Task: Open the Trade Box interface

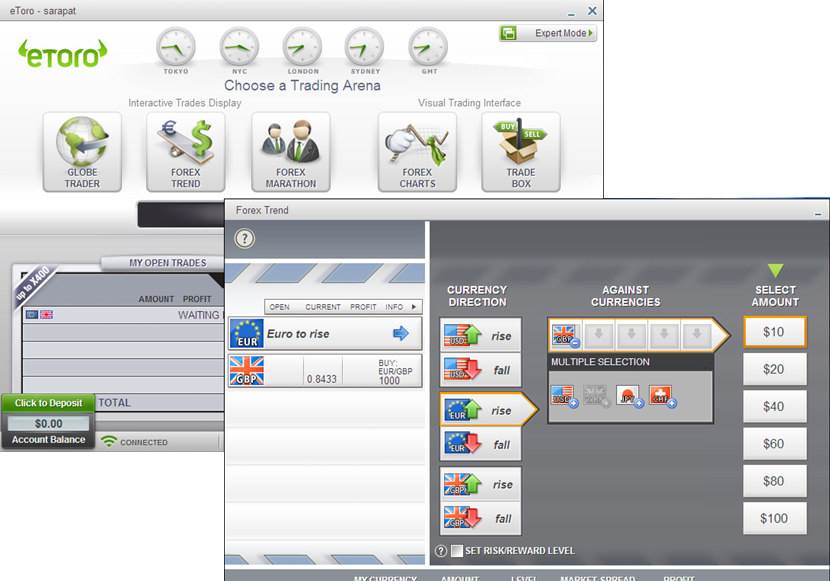Action: [x=521, y=152]
